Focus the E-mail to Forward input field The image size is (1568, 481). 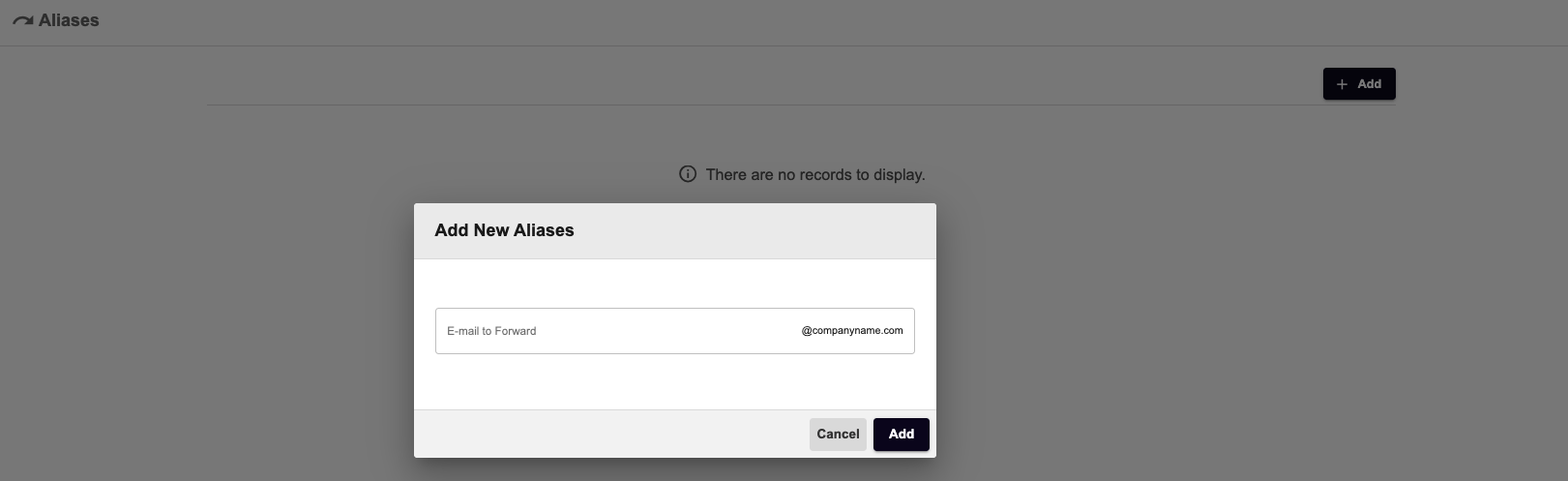[675, 331]
